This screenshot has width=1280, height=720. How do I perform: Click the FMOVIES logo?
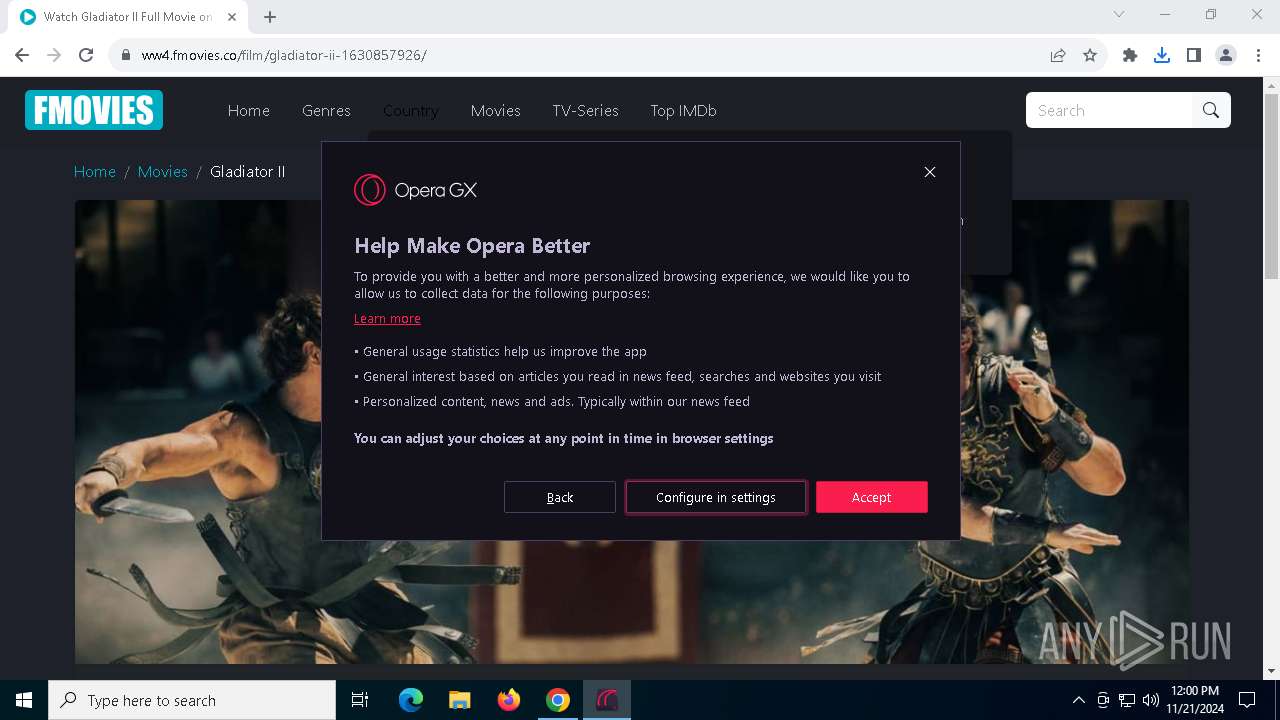click(94, 110)
